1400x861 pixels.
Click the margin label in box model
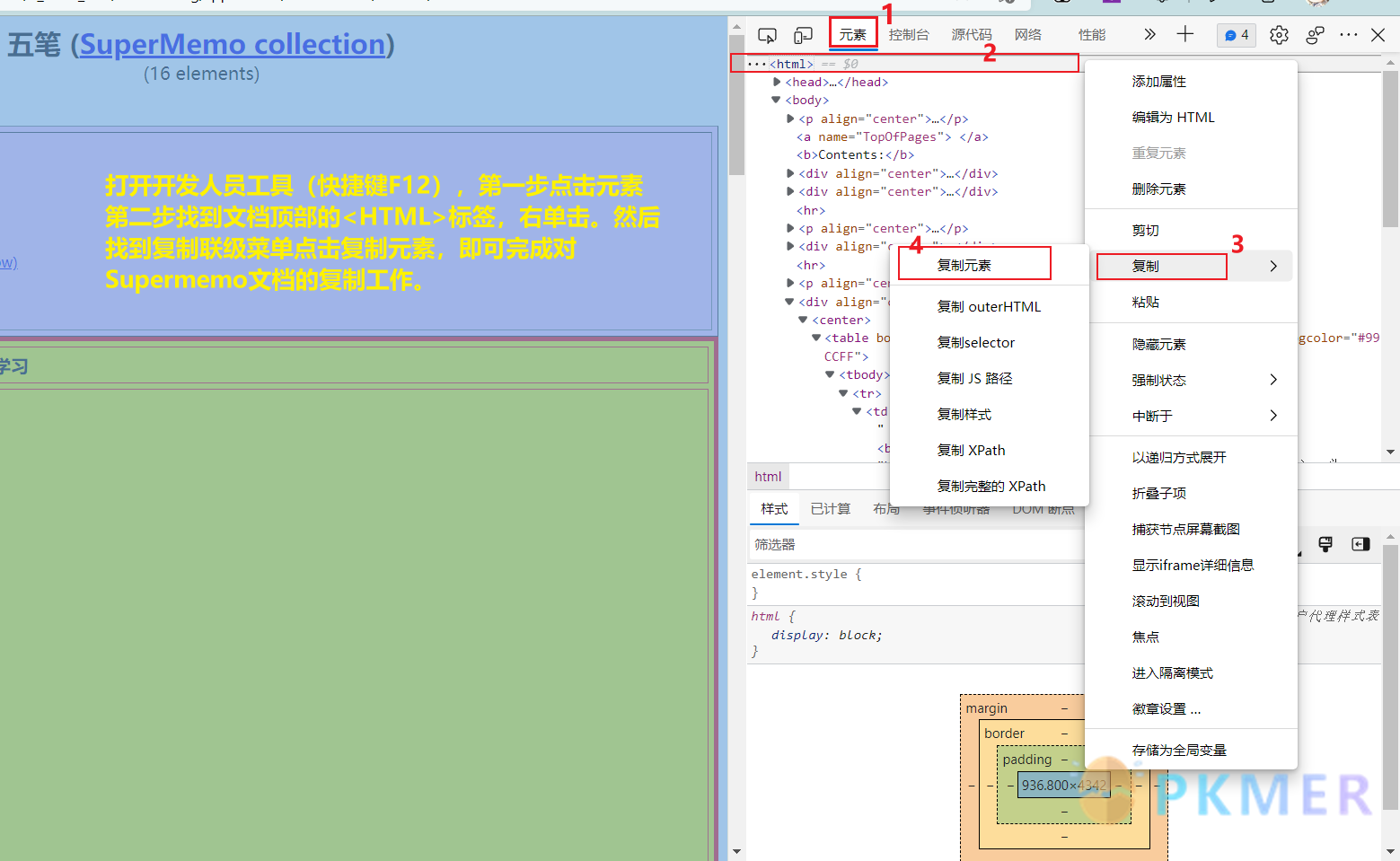tap(986, 708)
